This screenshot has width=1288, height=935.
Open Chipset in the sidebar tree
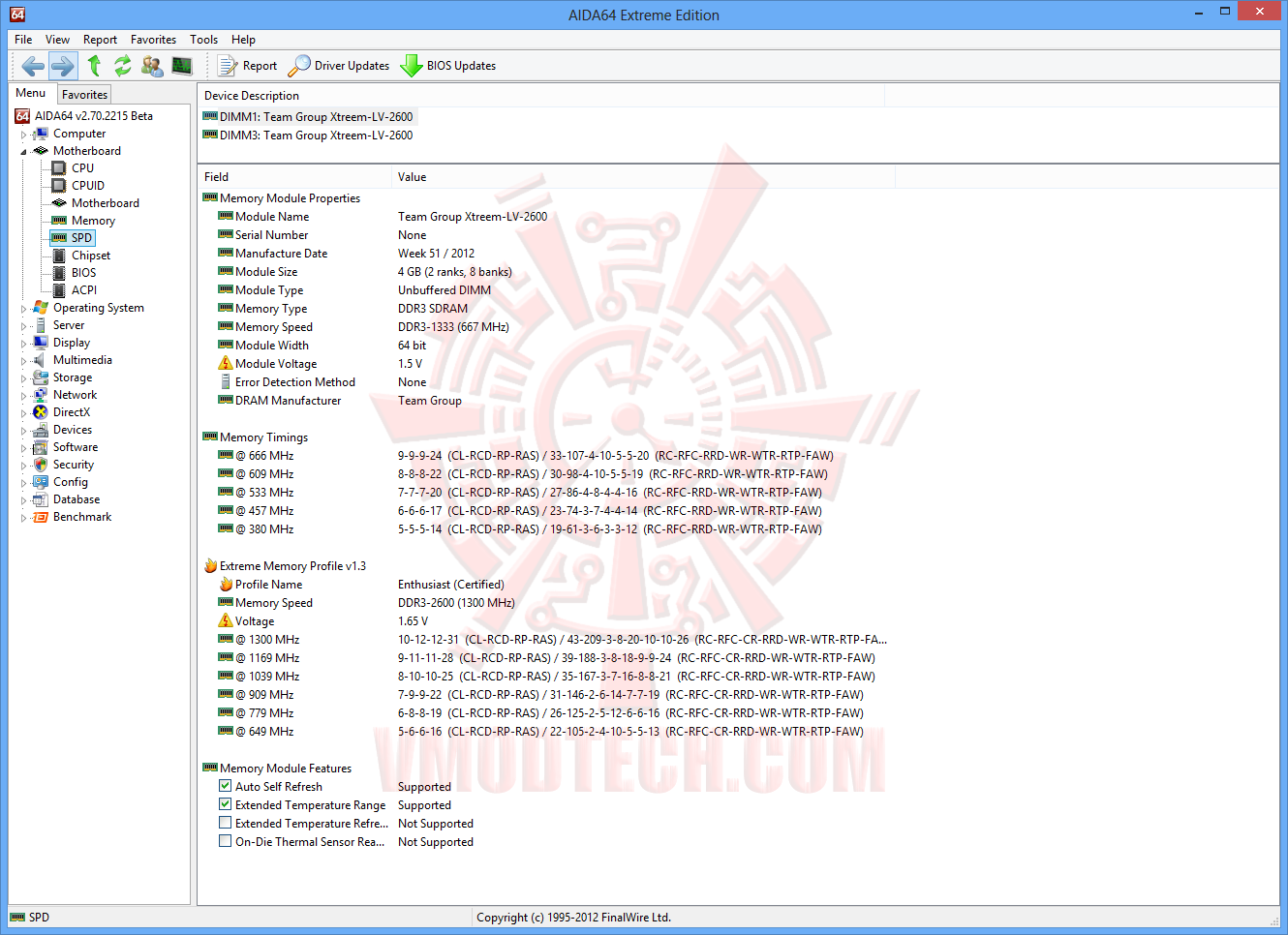pos(91,256)
